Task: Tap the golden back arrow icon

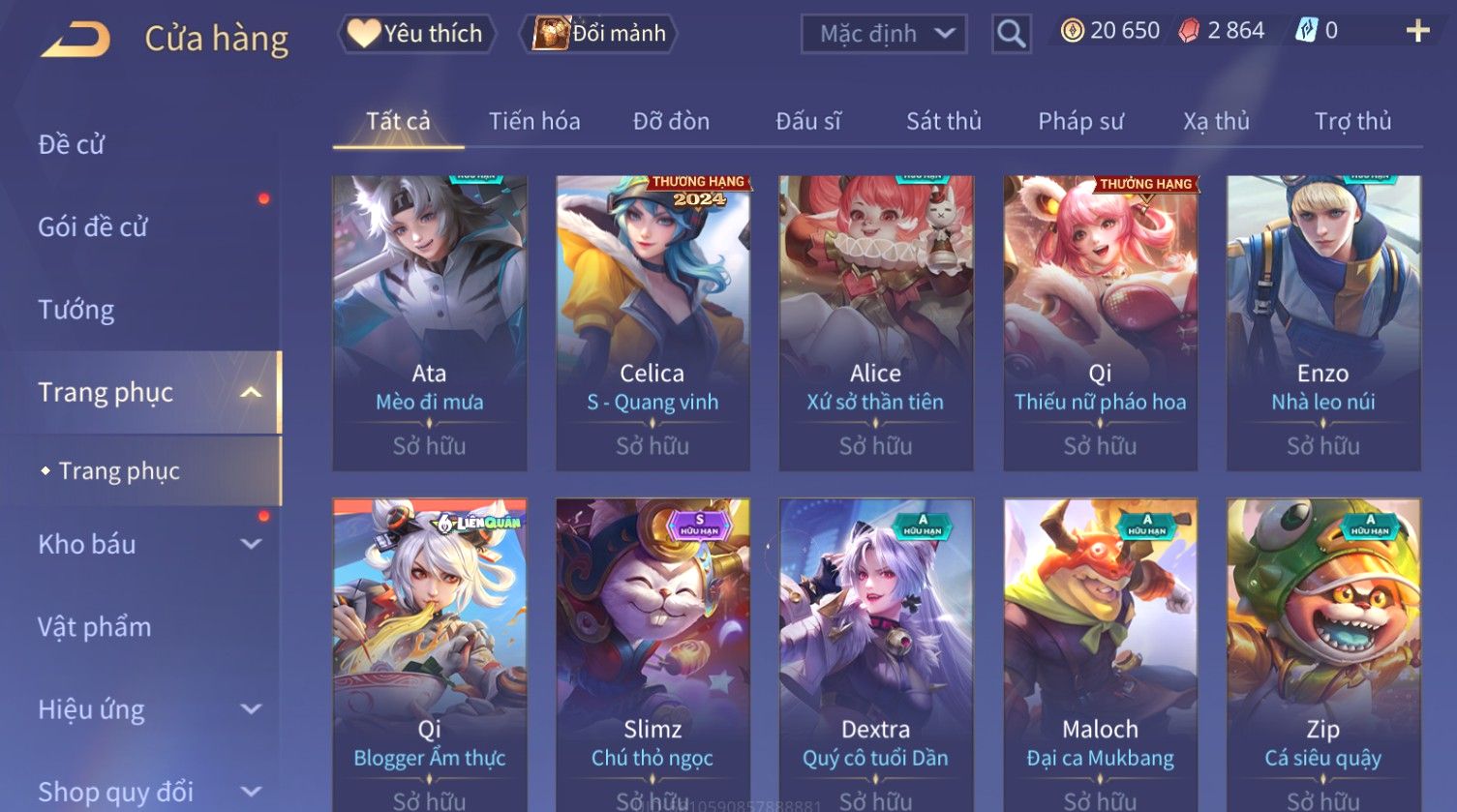Action: [76, 40]
